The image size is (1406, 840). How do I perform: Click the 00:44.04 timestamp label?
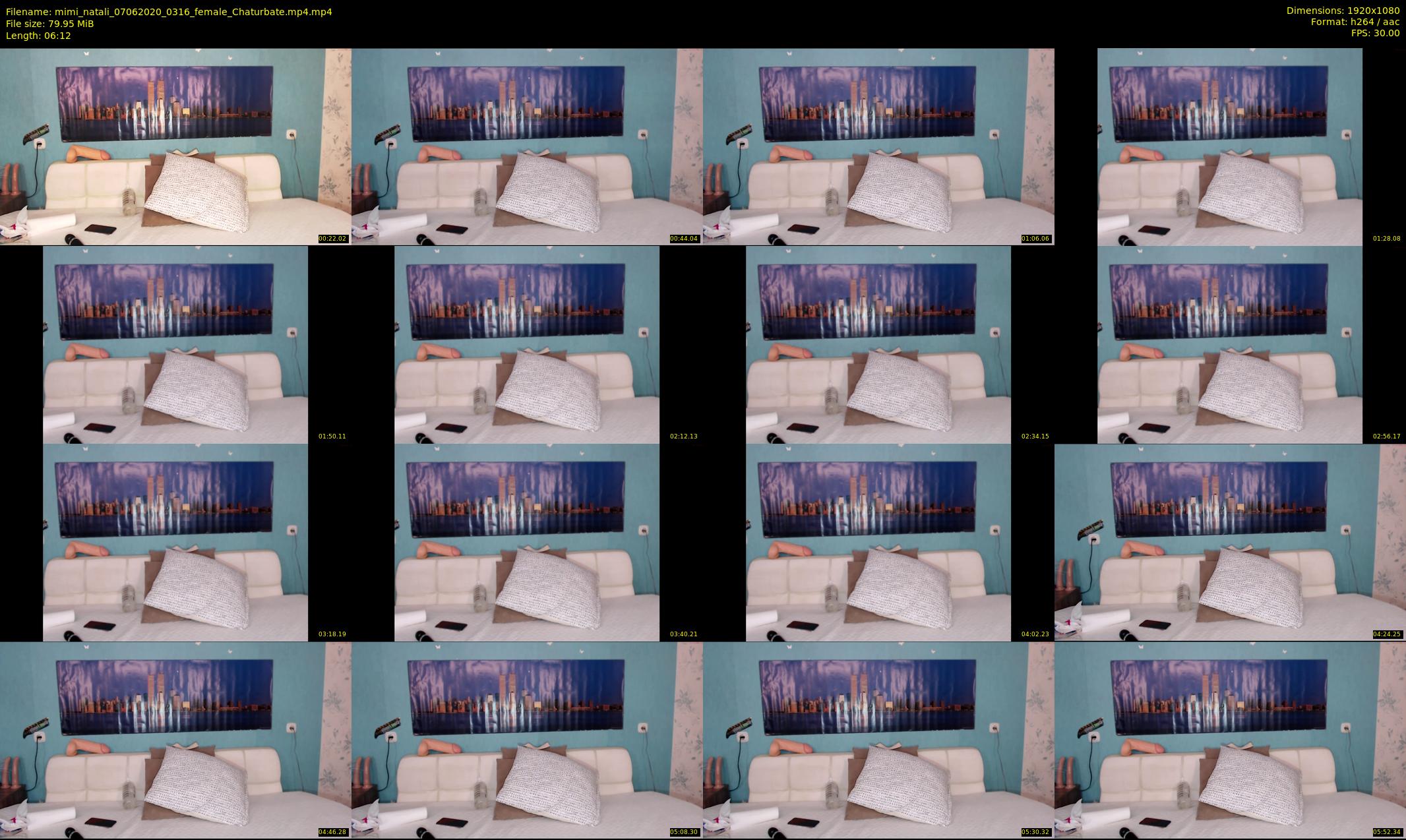coord(684,239)
